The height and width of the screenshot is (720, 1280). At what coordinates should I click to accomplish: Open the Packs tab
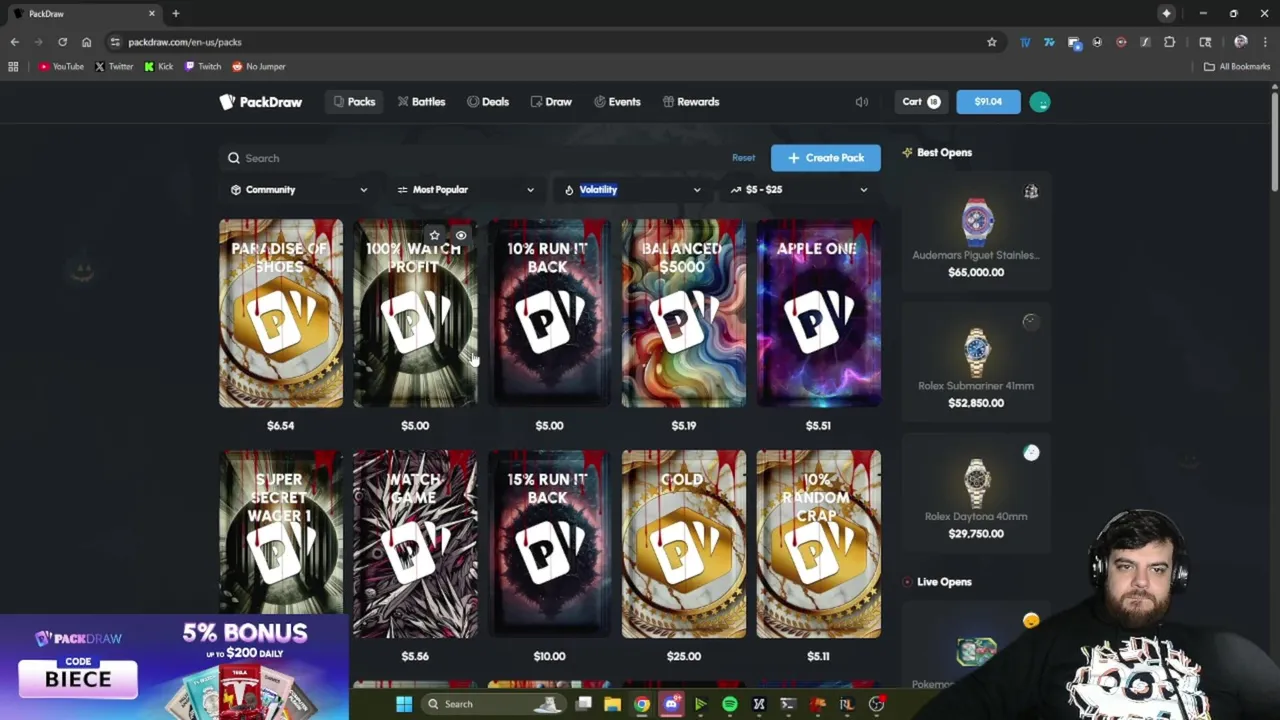click(x=354, y=101)
